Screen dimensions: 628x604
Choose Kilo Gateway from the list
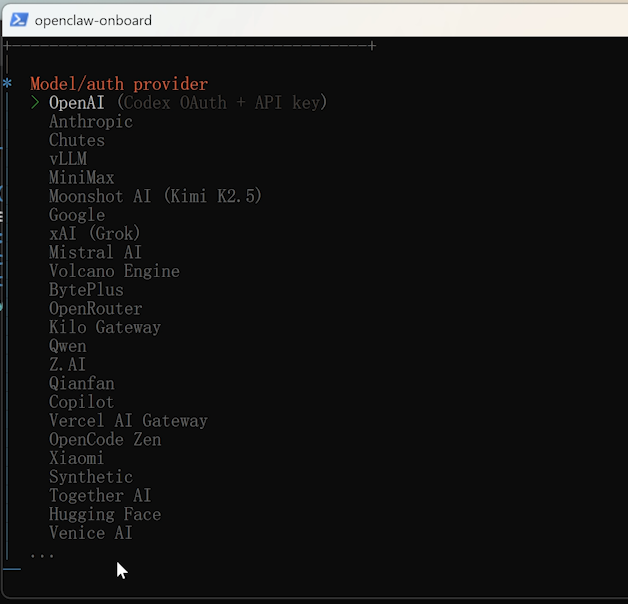(x=105, y=327)
